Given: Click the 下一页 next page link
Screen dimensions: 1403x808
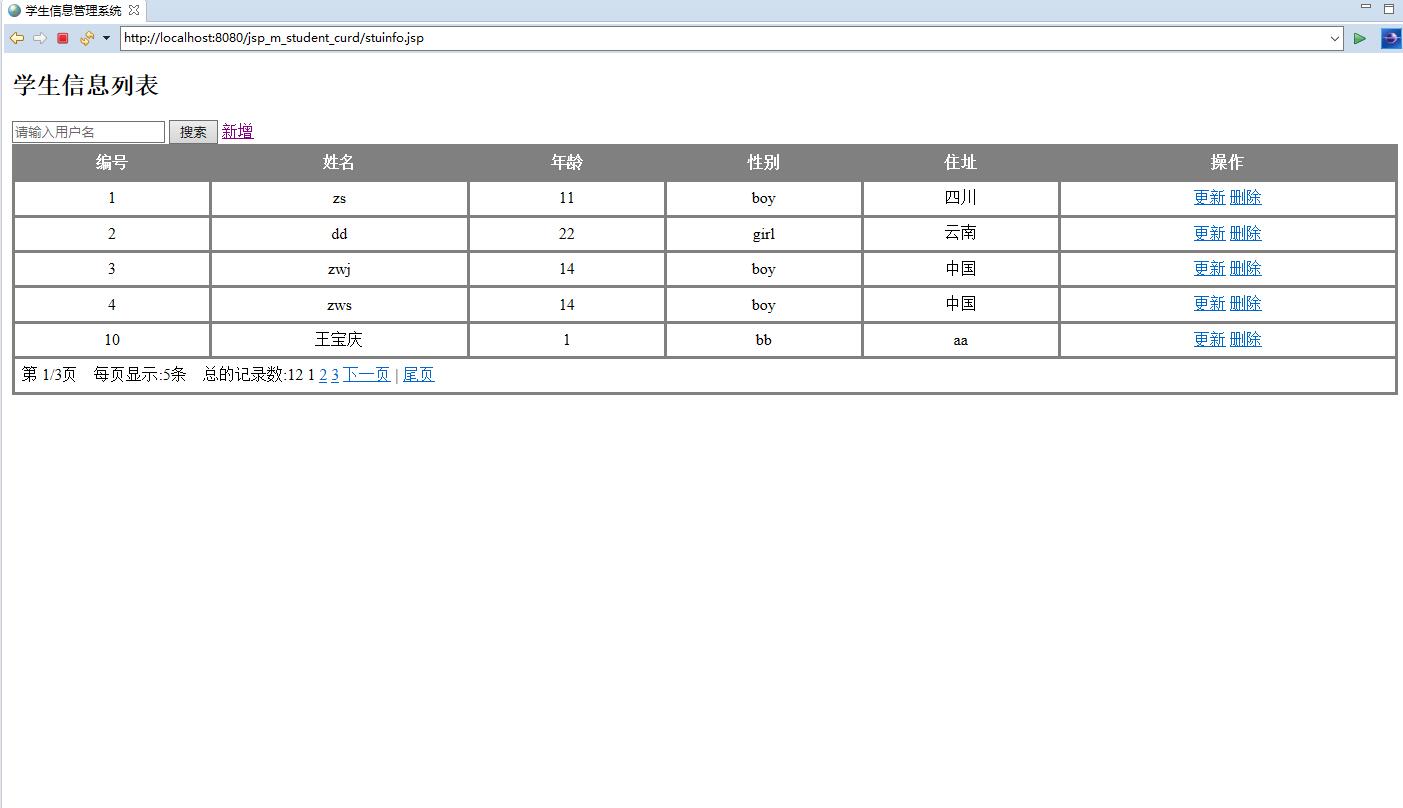Looking at the screenshot, I should (366, 373).
